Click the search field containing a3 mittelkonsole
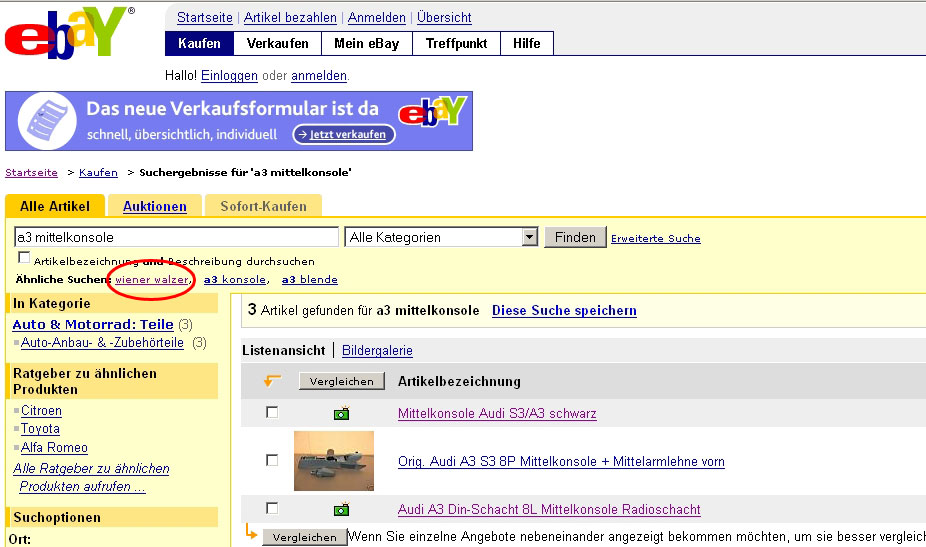 click(x=176, y=237)
